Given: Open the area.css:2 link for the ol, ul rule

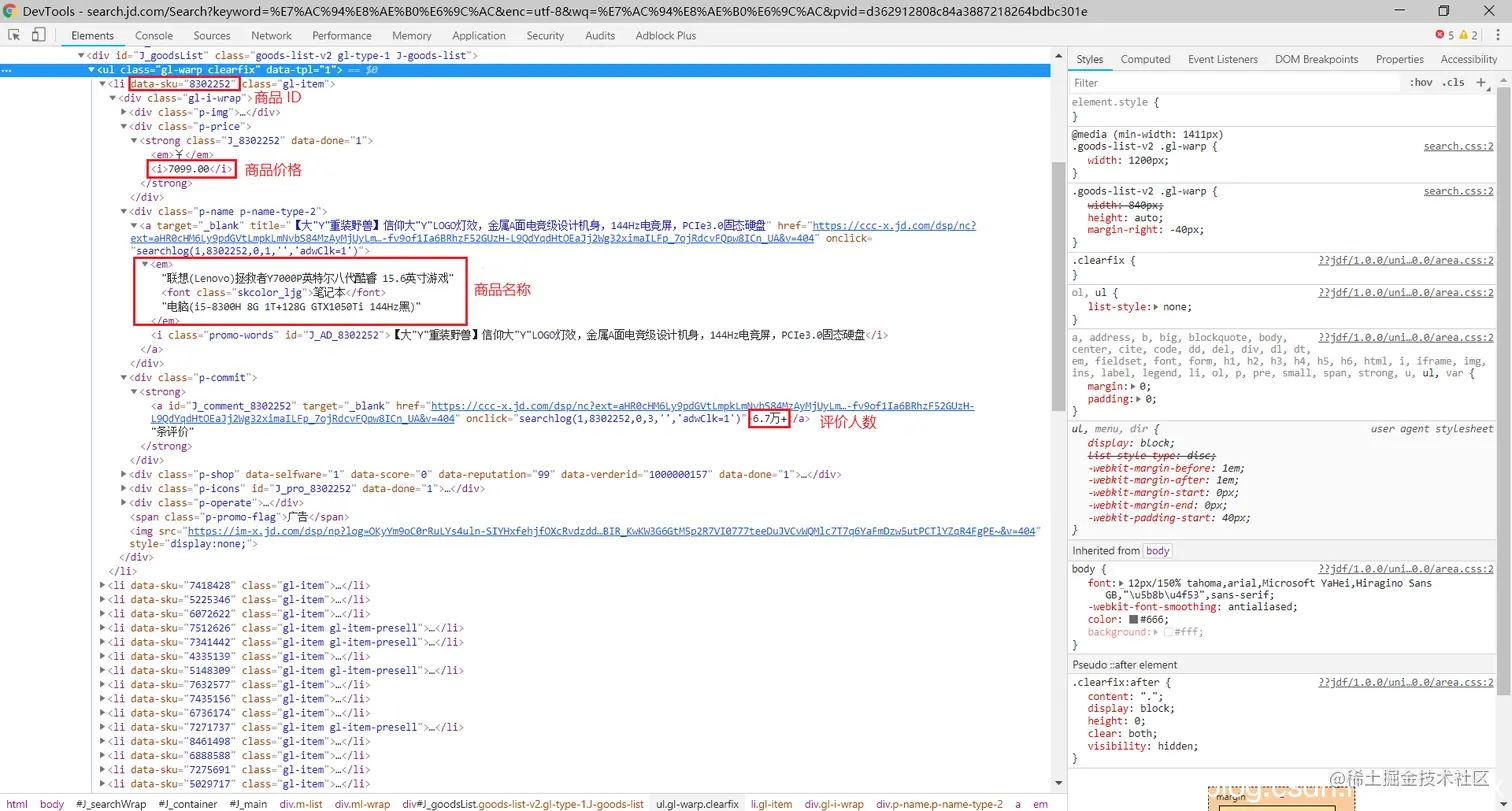Looking at the screenshot, I should click(1406, 293).
